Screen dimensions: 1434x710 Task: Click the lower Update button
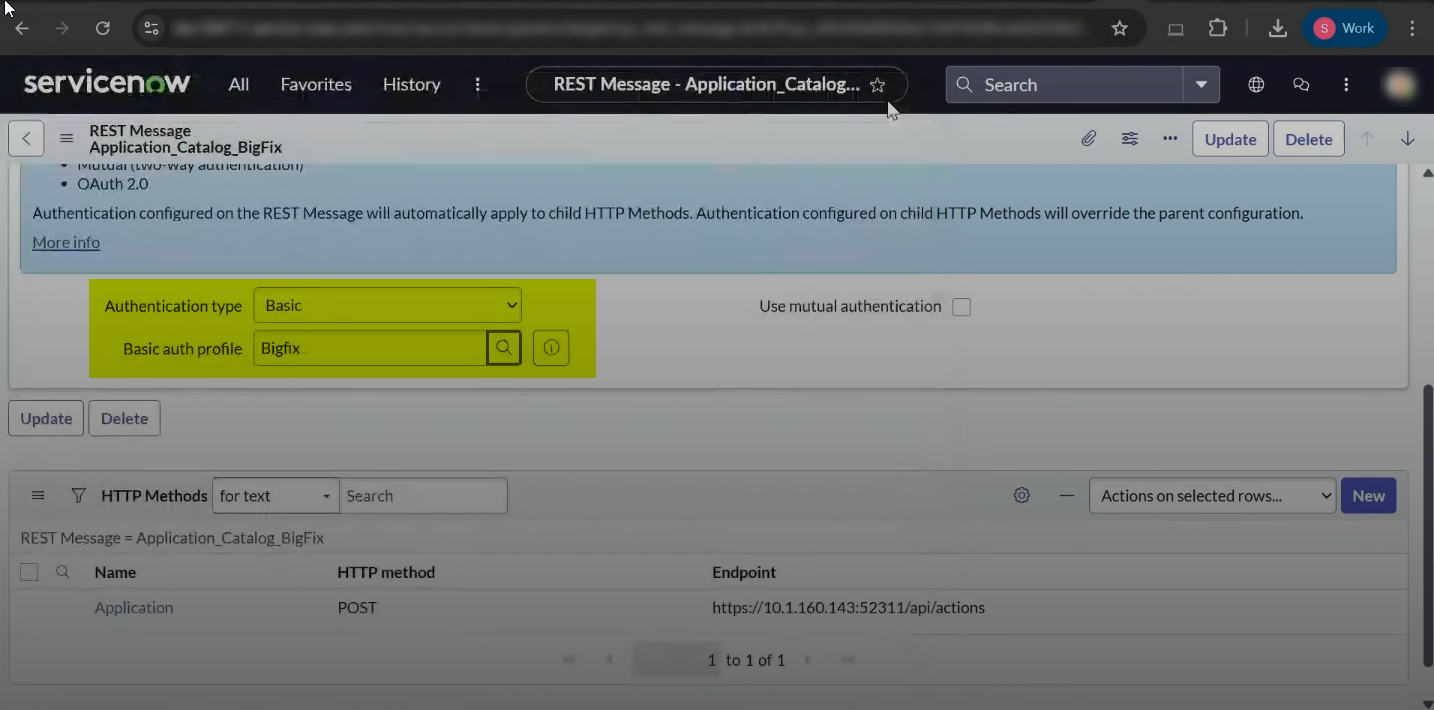click(46, 418)
